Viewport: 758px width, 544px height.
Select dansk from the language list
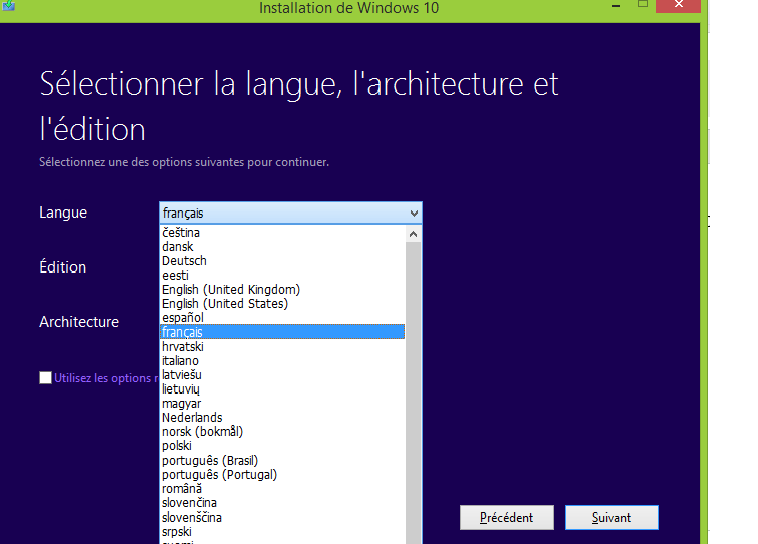282,247
